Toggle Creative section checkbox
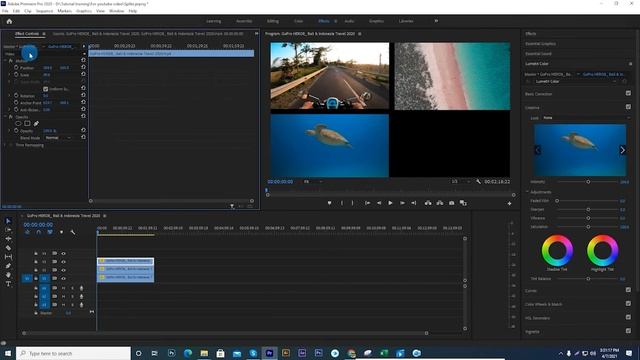 (x=628, y=107)
